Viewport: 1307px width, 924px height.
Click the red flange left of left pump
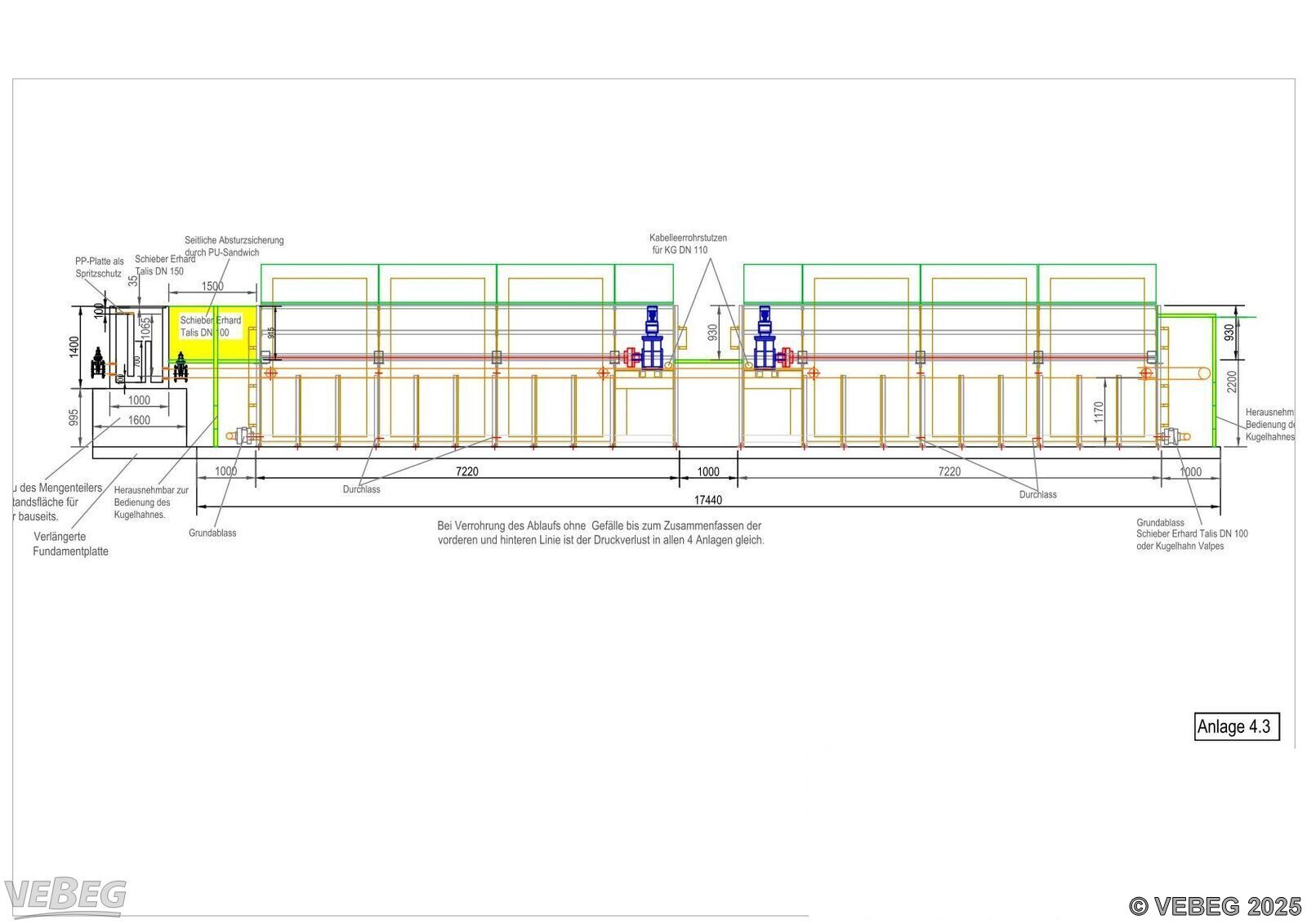[x=630, y=356]
